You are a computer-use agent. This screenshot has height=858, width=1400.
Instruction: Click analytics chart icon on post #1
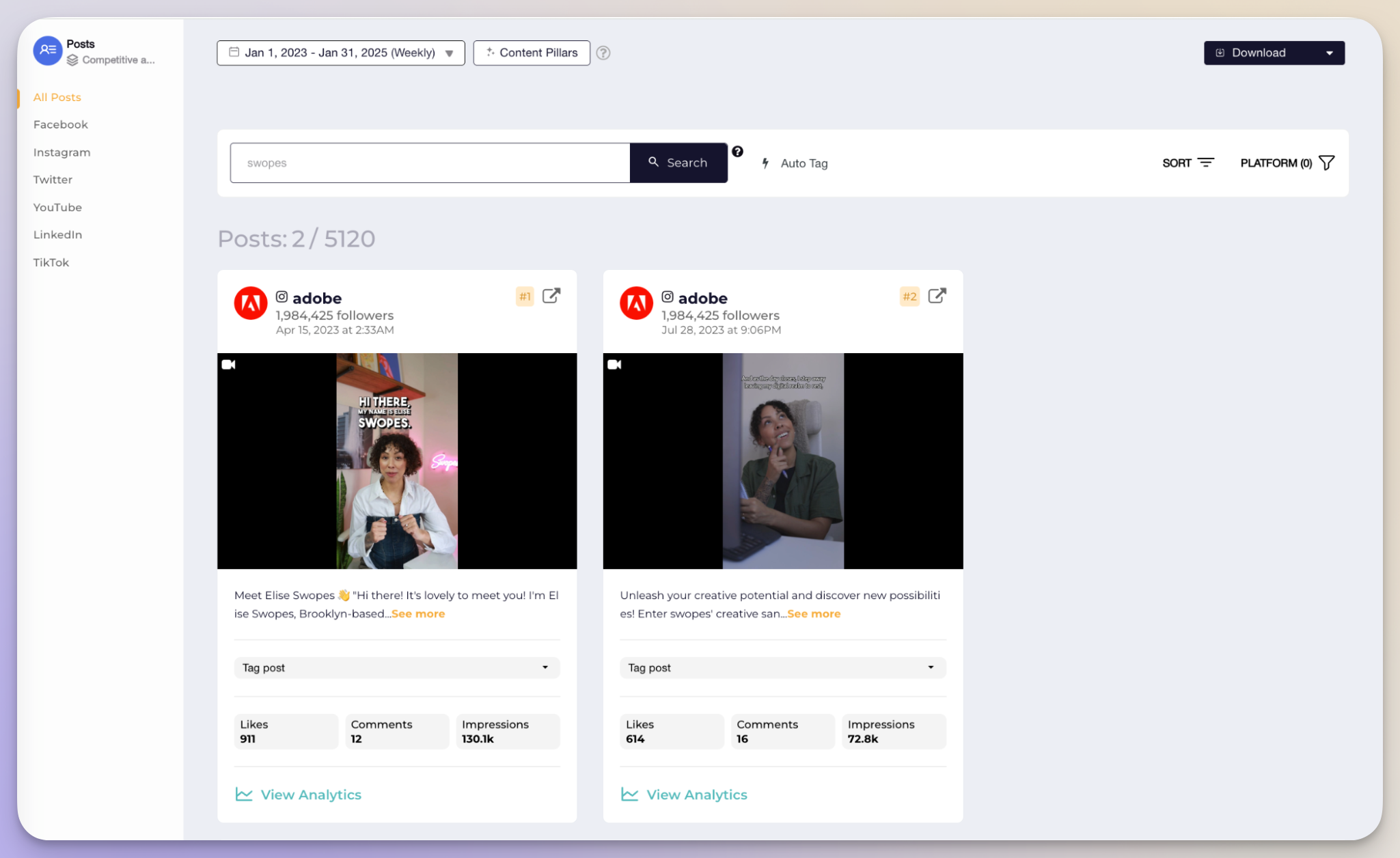[244, 794]
